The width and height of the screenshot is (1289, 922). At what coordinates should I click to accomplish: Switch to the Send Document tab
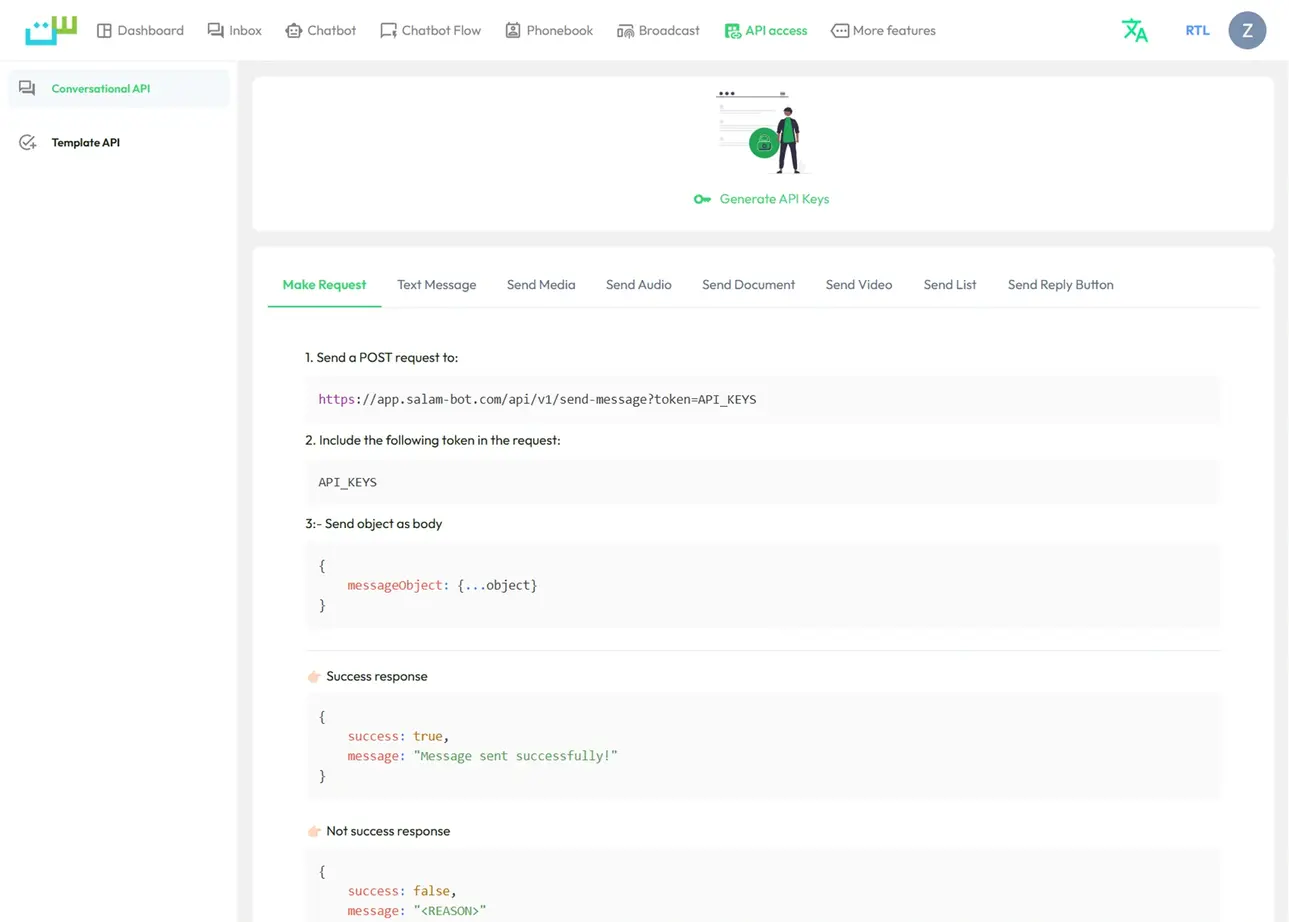[748, 285]
